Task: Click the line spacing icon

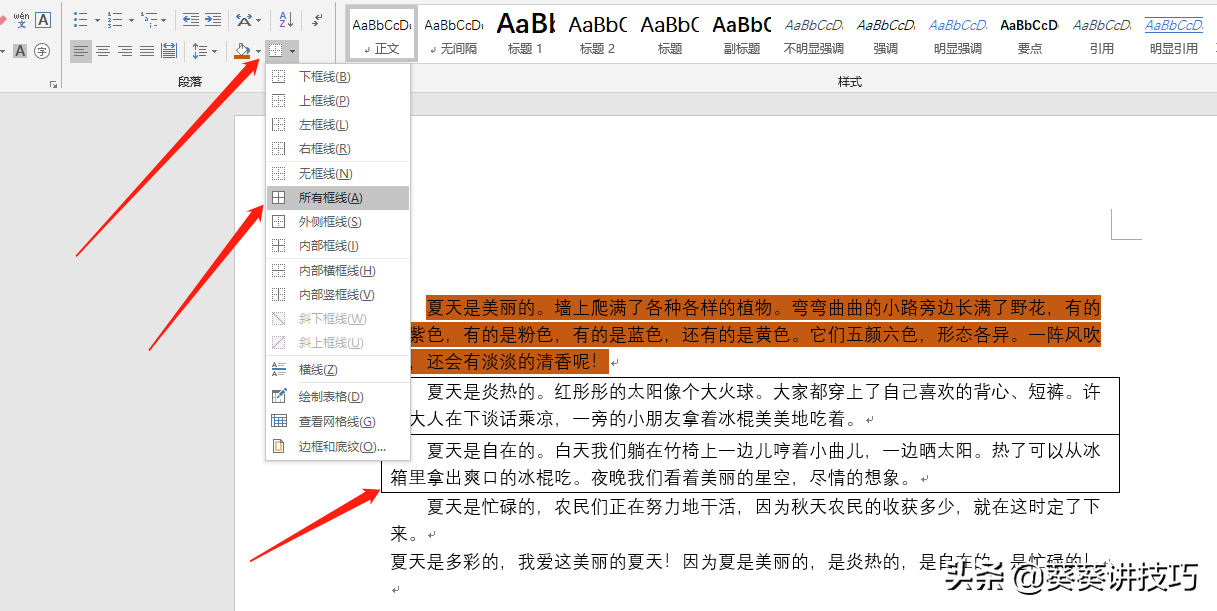Action: [x=199, y=51]
